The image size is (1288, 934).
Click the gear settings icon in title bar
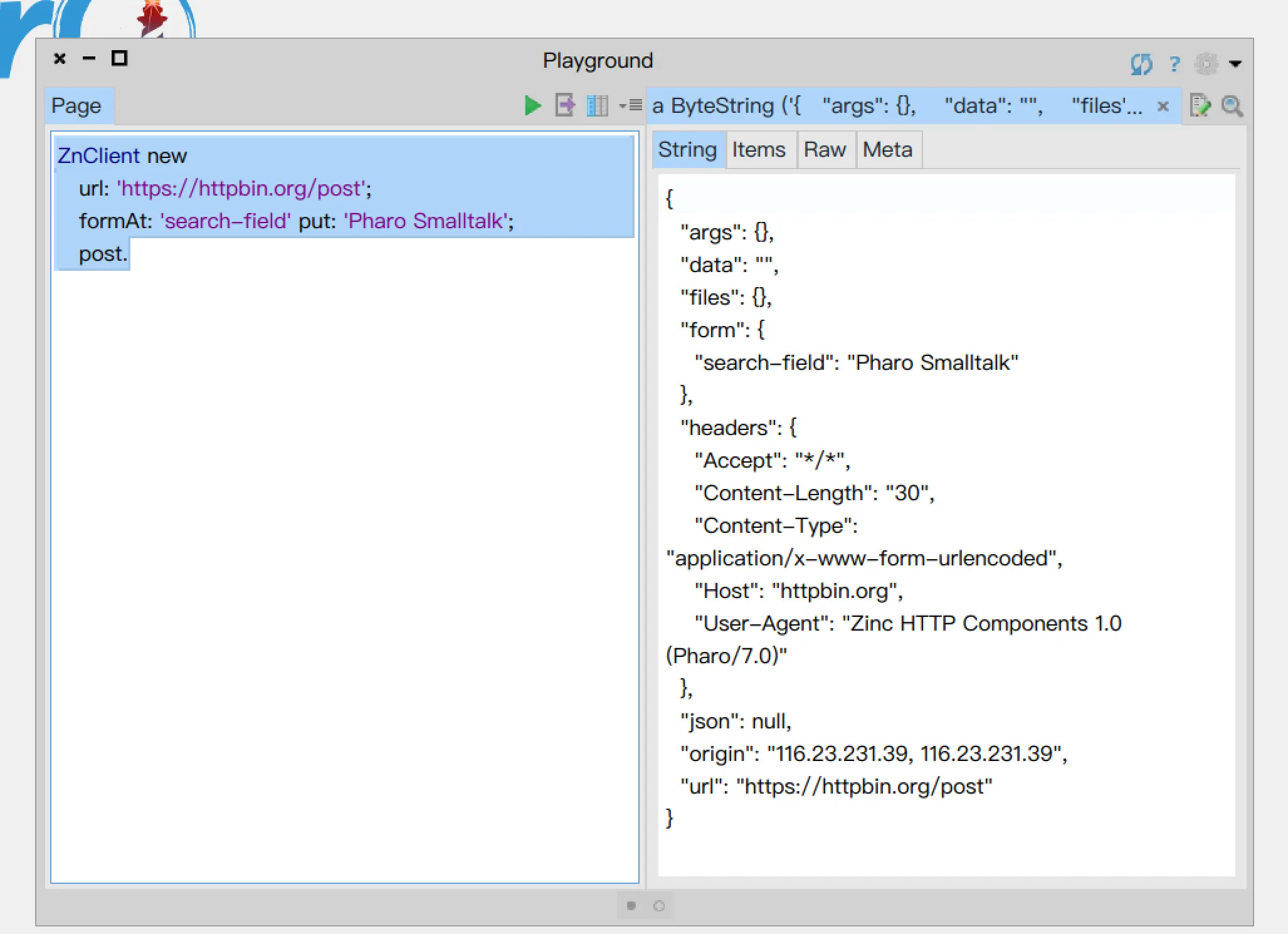(x=1206, y=63)
